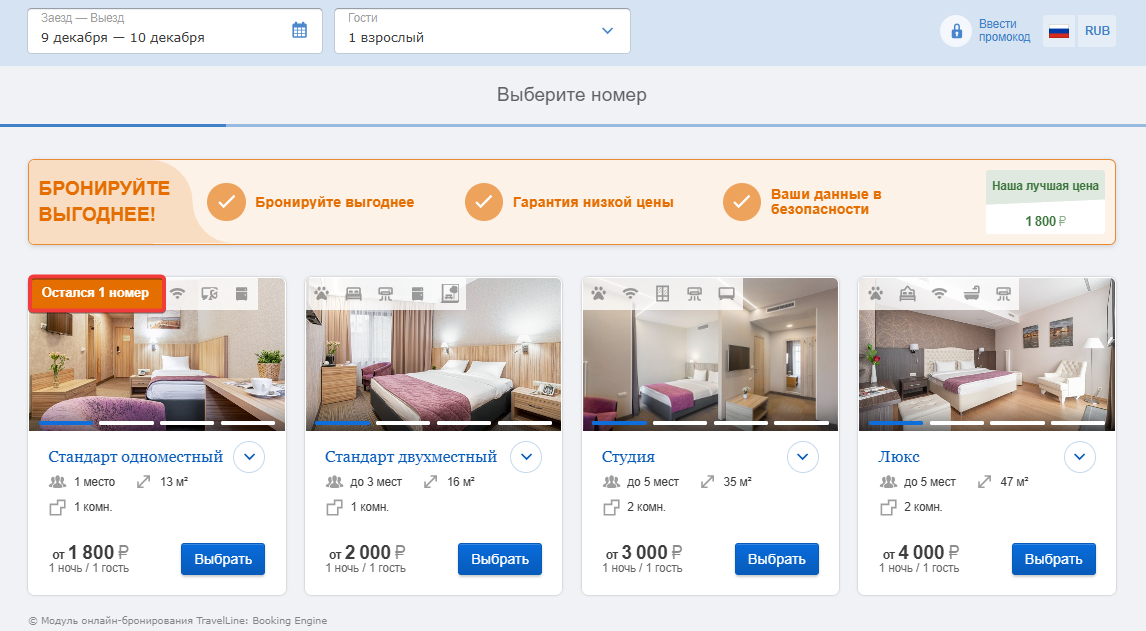Show second photo of Студия via slider
1146x631 pixels.
coord(680,423)
